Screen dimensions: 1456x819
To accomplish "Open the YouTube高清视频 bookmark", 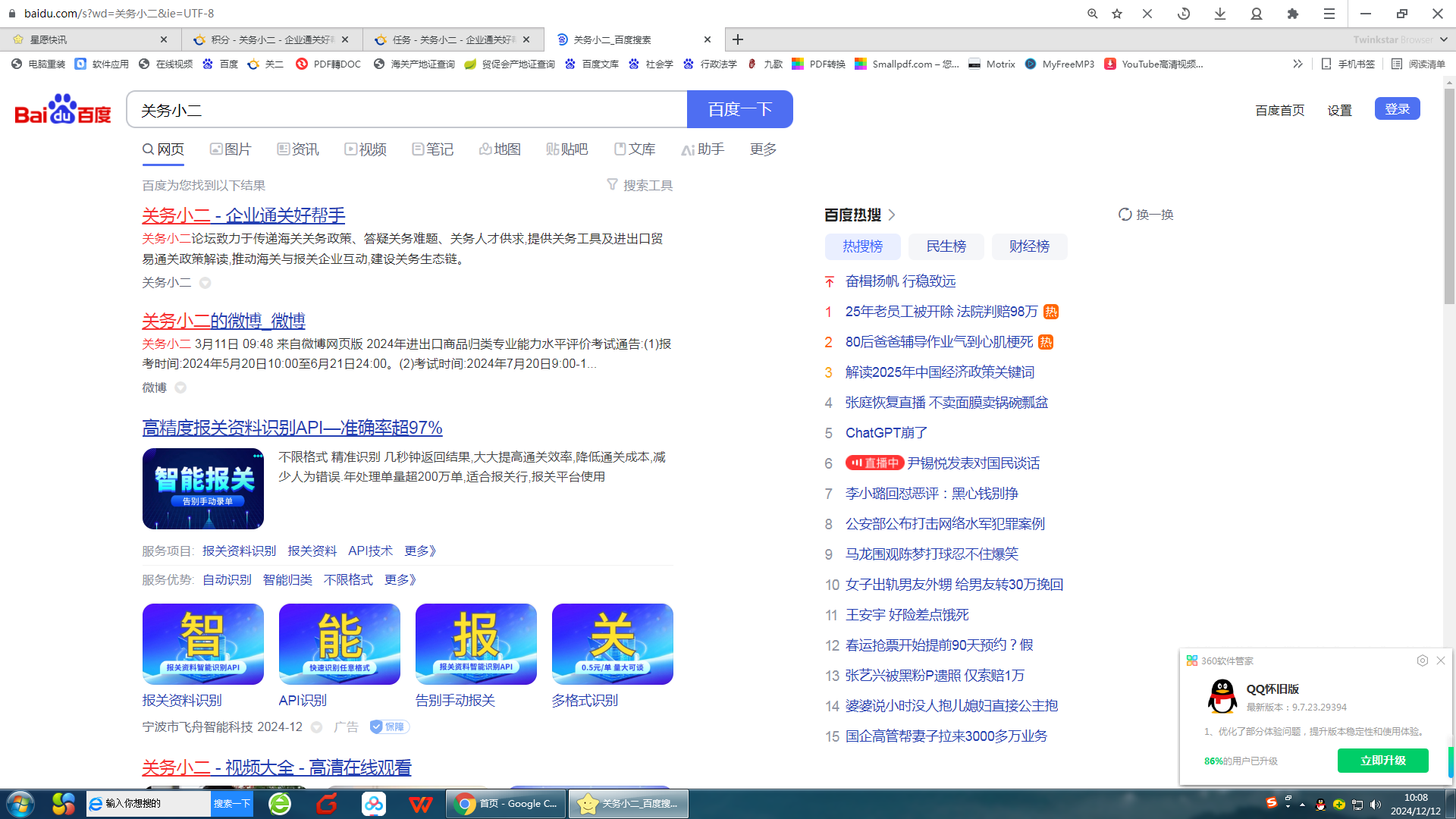I will point(1153,64).
